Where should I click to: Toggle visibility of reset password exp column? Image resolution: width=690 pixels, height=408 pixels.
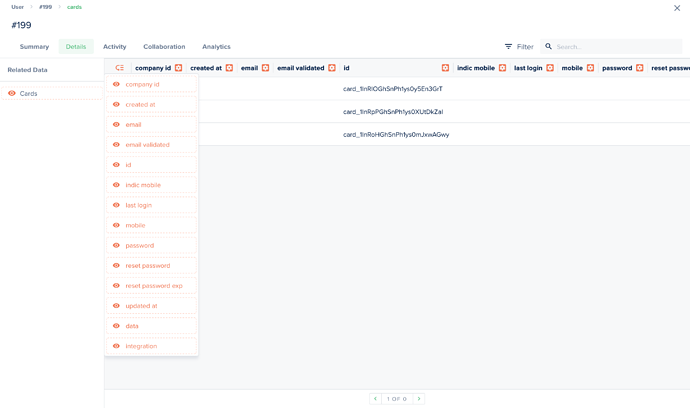(116, 286)
